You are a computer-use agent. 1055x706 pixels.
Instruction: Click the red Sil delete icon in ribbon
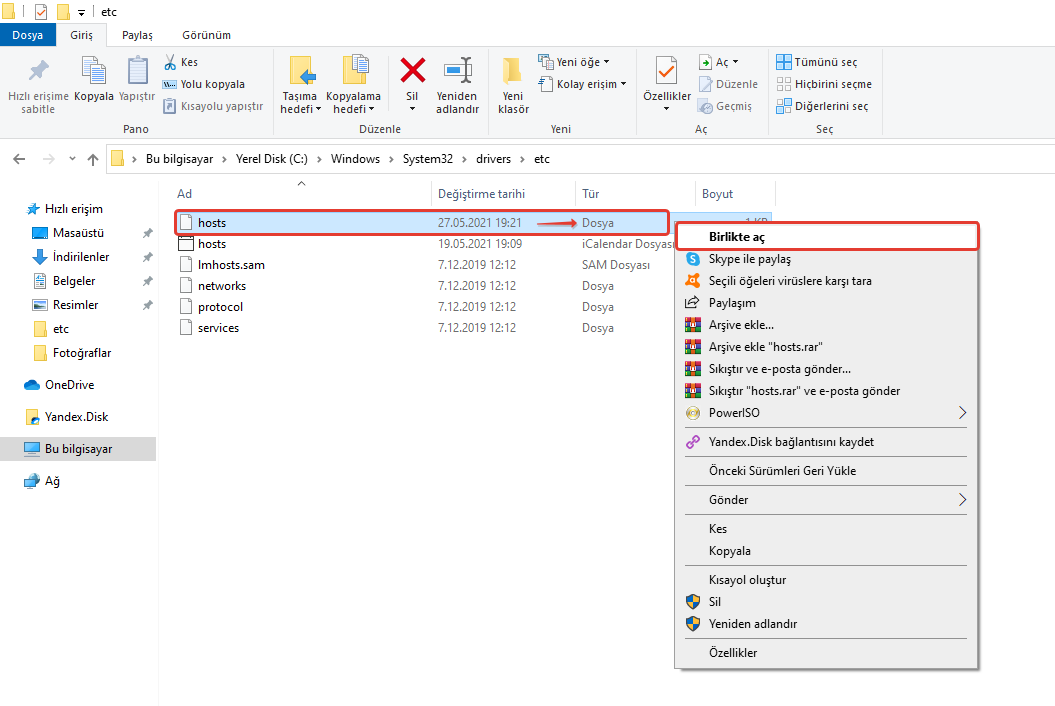point(412,72)
